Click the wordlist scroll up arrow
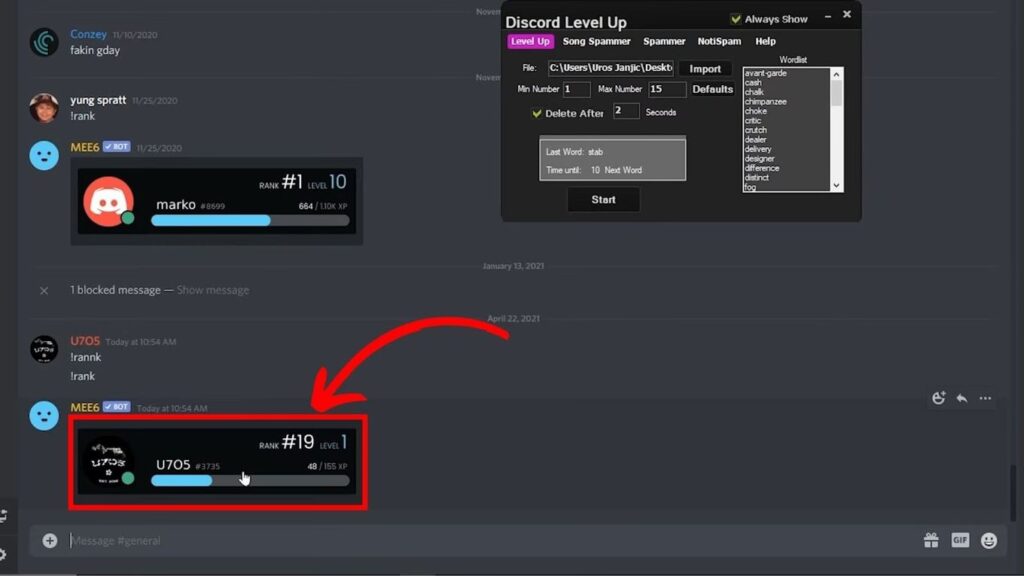Screen dimensions: 1024x576 [837, 74]
